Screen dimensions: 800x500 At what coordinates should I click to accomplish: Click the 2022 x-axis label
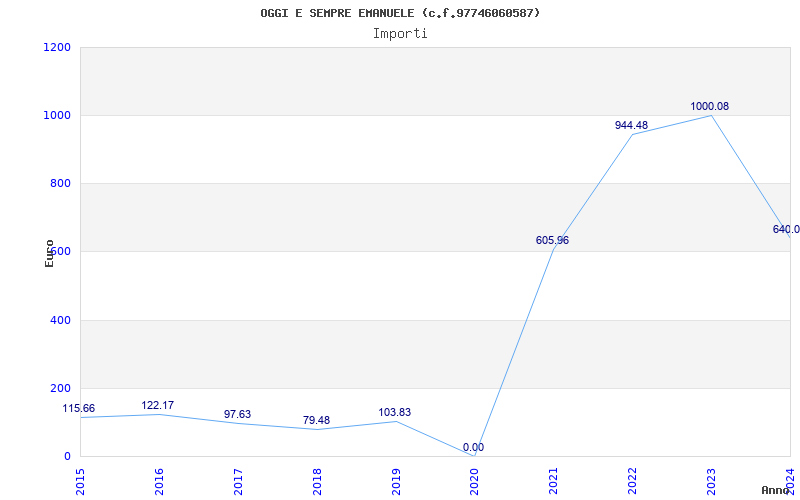tap(632, 482)
